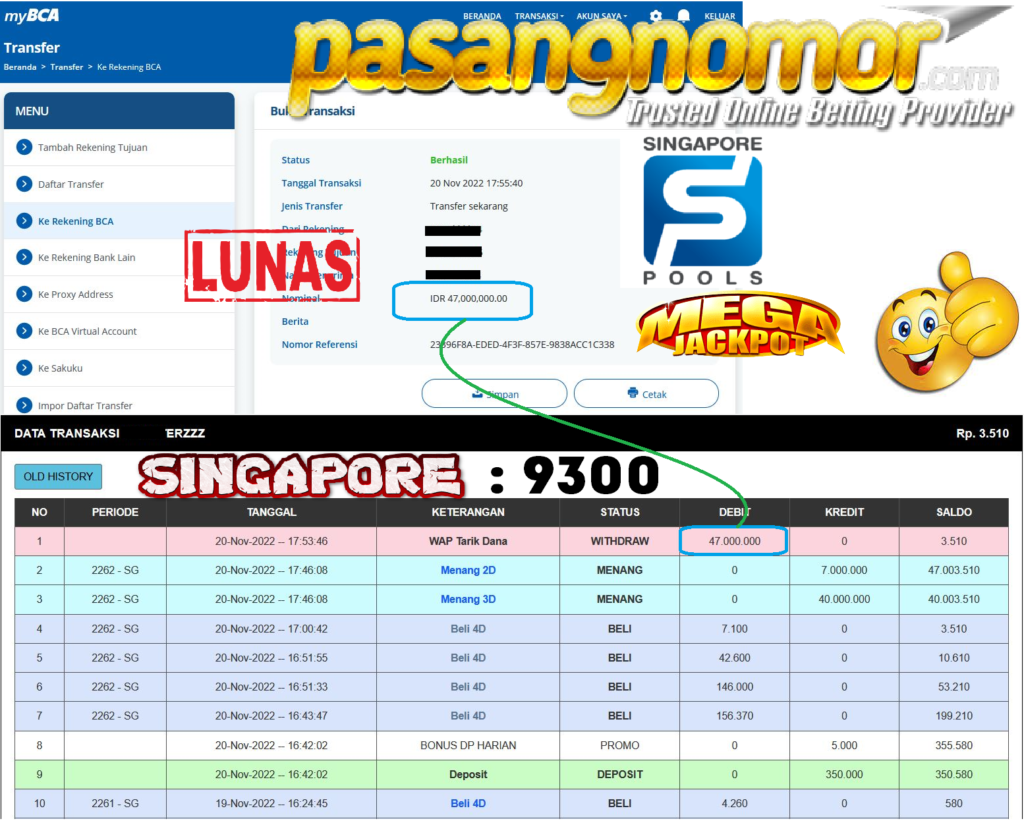The image size is (1024, 821).
Task: Open Beli 4D link in row 10
Action: coord(468,803)
